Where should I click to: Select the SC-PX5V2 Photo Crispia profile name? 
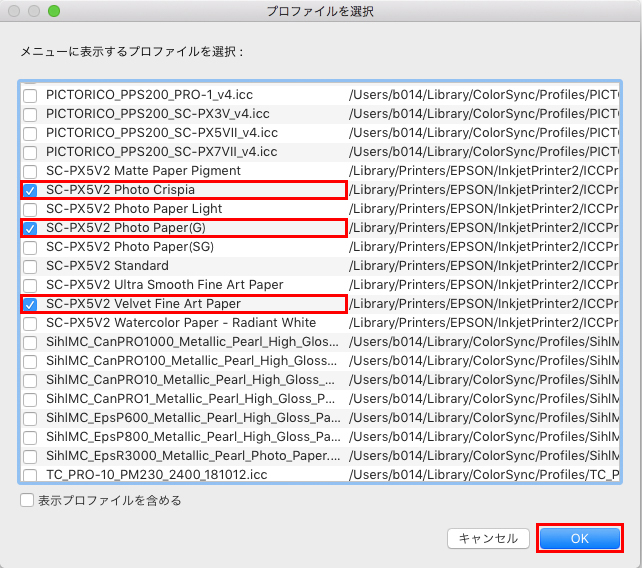point(120,190)
